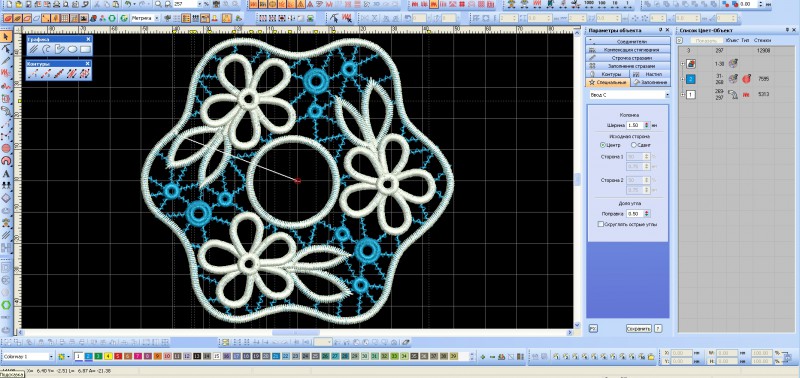Click the Undo arrow icon
This screenshot has width=800, height=378.
point(128,4)
